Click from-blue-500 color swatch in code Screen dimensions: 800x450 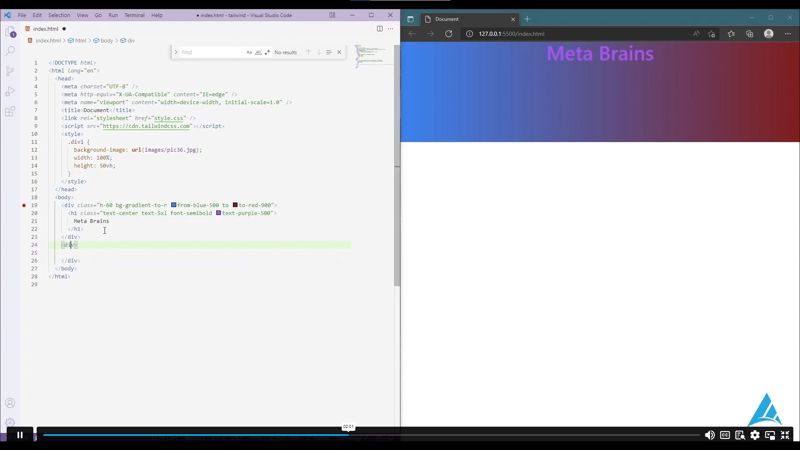click(x=173, y=205)
